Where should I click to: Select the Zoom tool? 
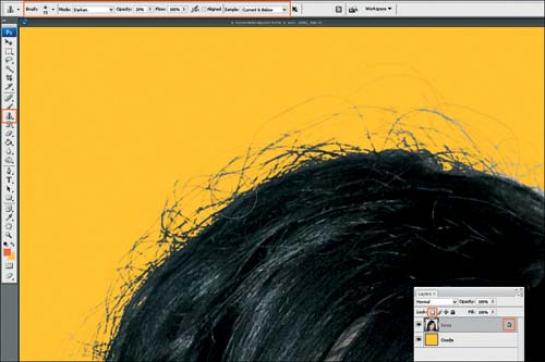(x=9, y=236)
